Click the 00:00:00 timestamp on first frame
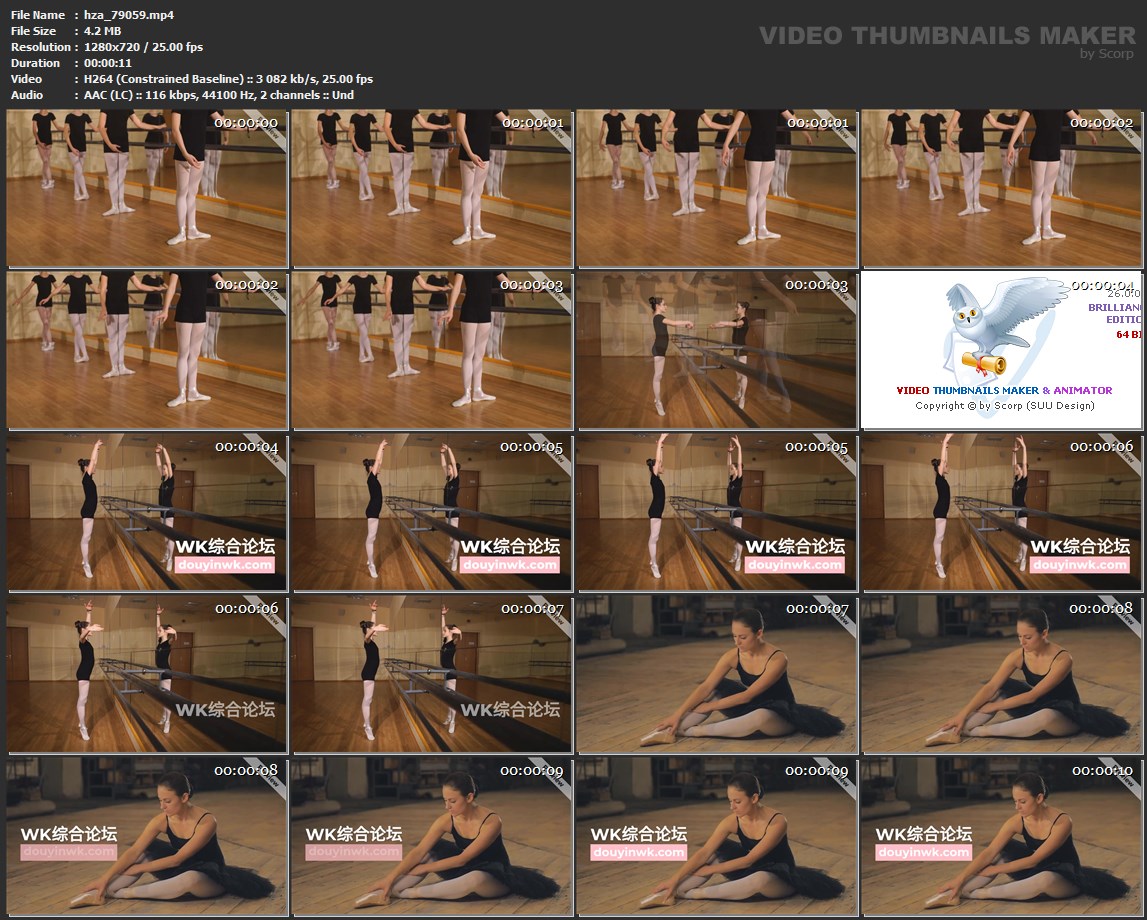The image size is (1147, 920). tap(246, 123)
